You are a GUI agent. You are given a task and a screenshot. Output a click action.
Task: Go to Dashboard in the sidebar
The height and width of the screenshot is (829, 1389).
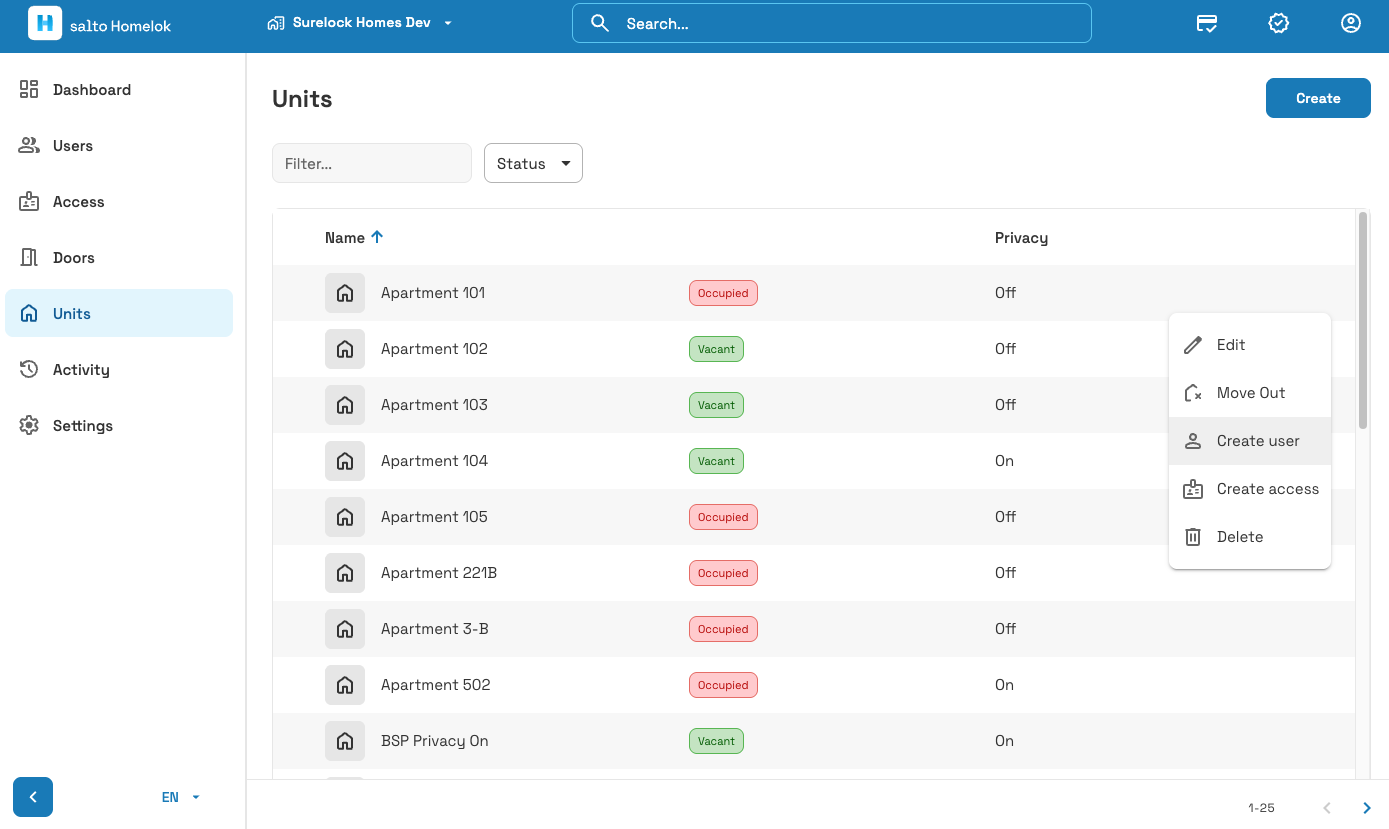119,89
